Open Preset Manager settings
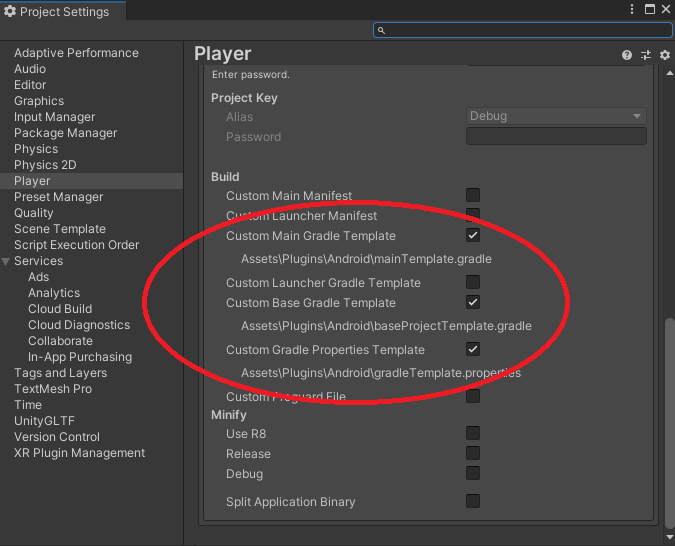 coord(59,197)
